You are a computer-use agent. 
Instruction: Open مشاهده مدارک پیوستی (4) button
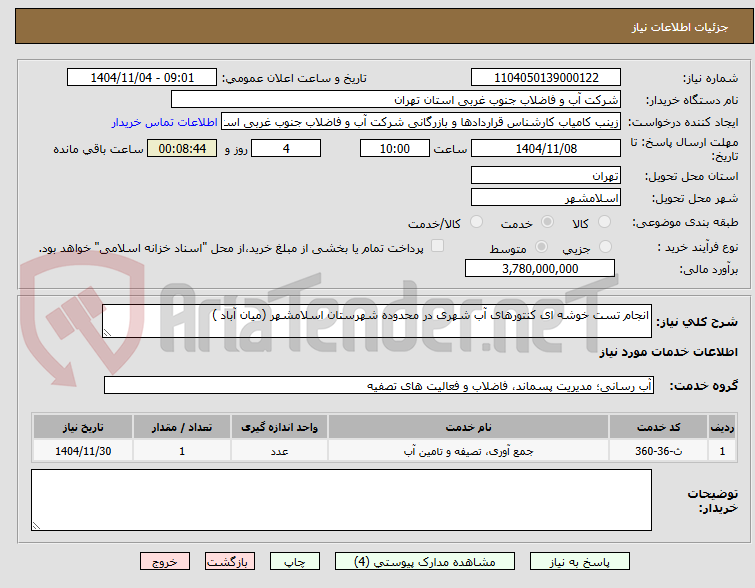click(x=425, y=562)
